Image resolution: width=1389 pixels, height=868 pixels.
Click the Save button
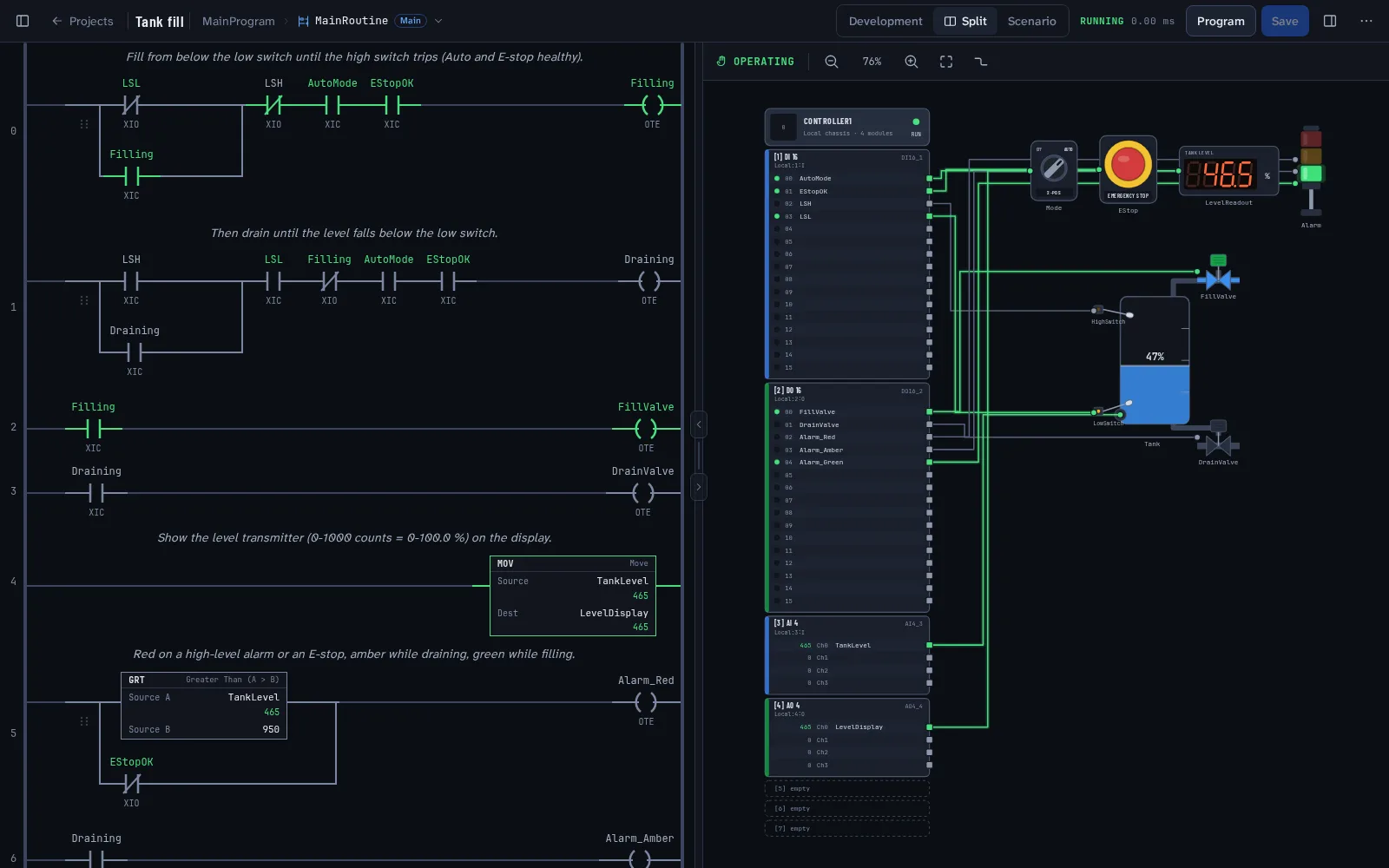click(x=1285, y=21)
